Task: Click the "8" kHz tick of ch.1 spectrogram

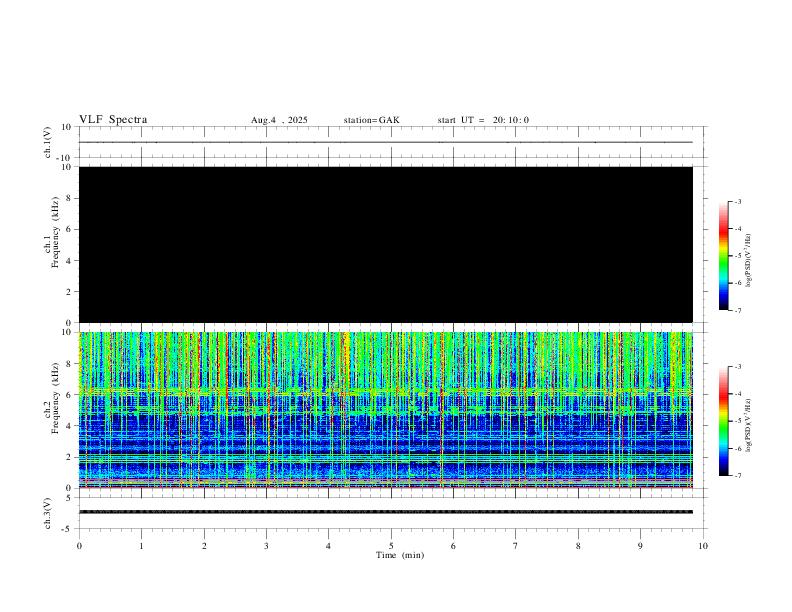Action: pos(70,198)
